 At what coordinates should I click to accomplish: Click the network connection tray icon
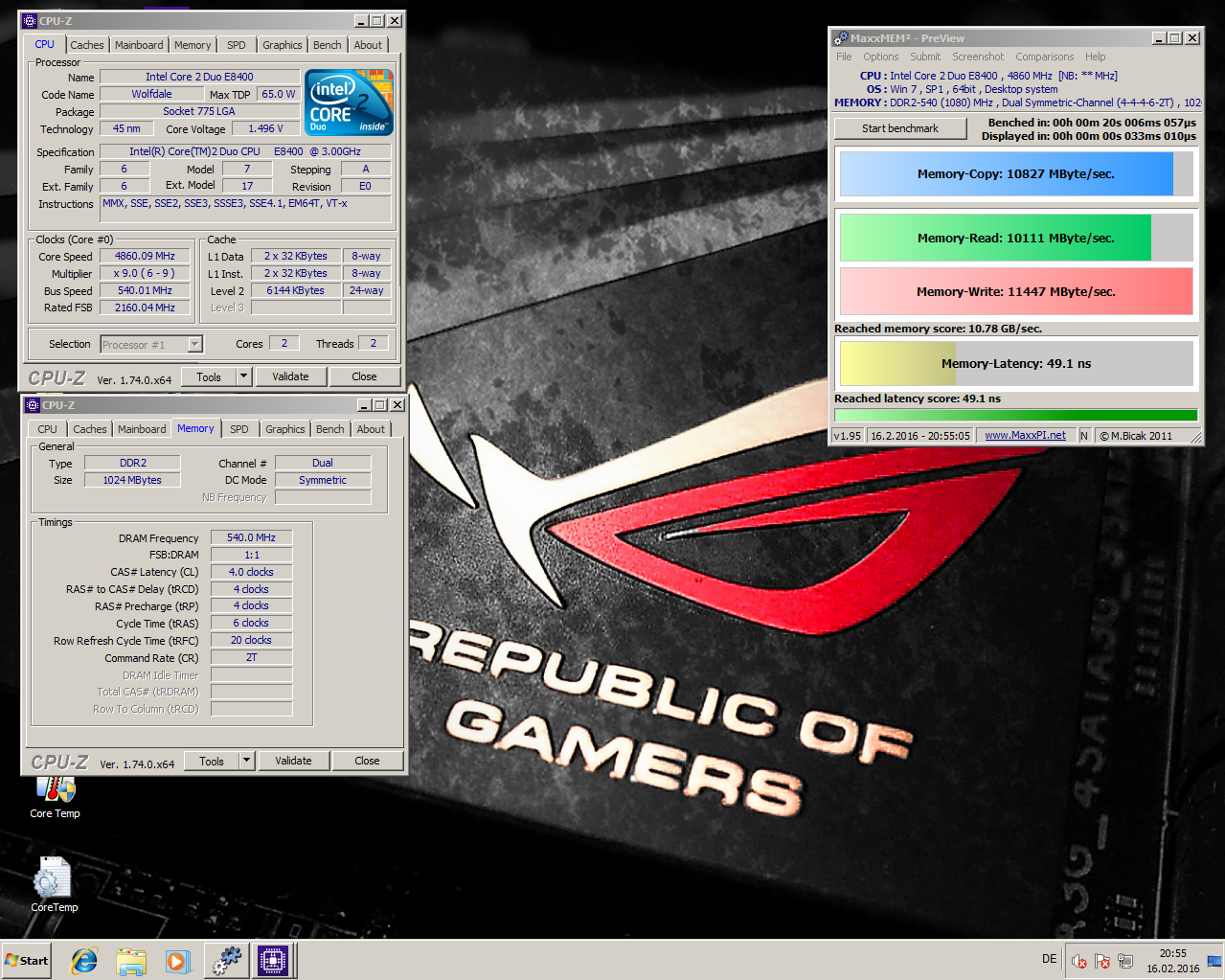point(1125,961)
